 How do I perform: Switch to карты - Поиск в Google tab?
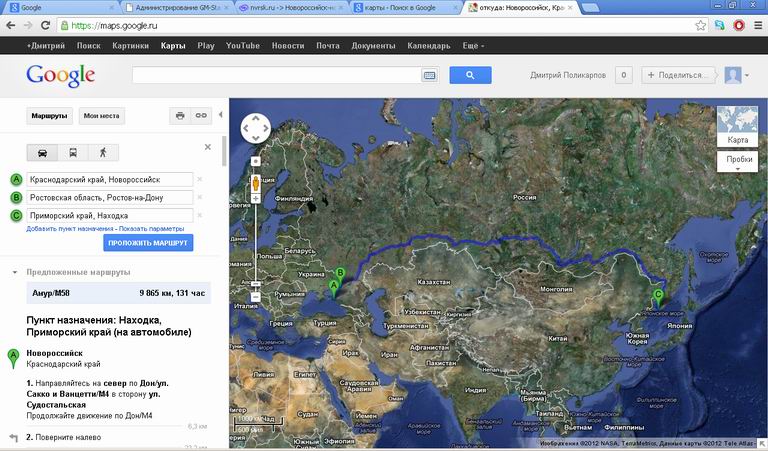click(x=407, y=8)
